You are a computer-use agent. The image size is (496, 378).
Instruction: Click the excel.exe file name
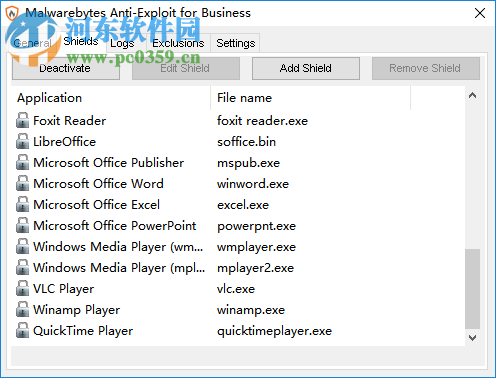coord(243,204)
